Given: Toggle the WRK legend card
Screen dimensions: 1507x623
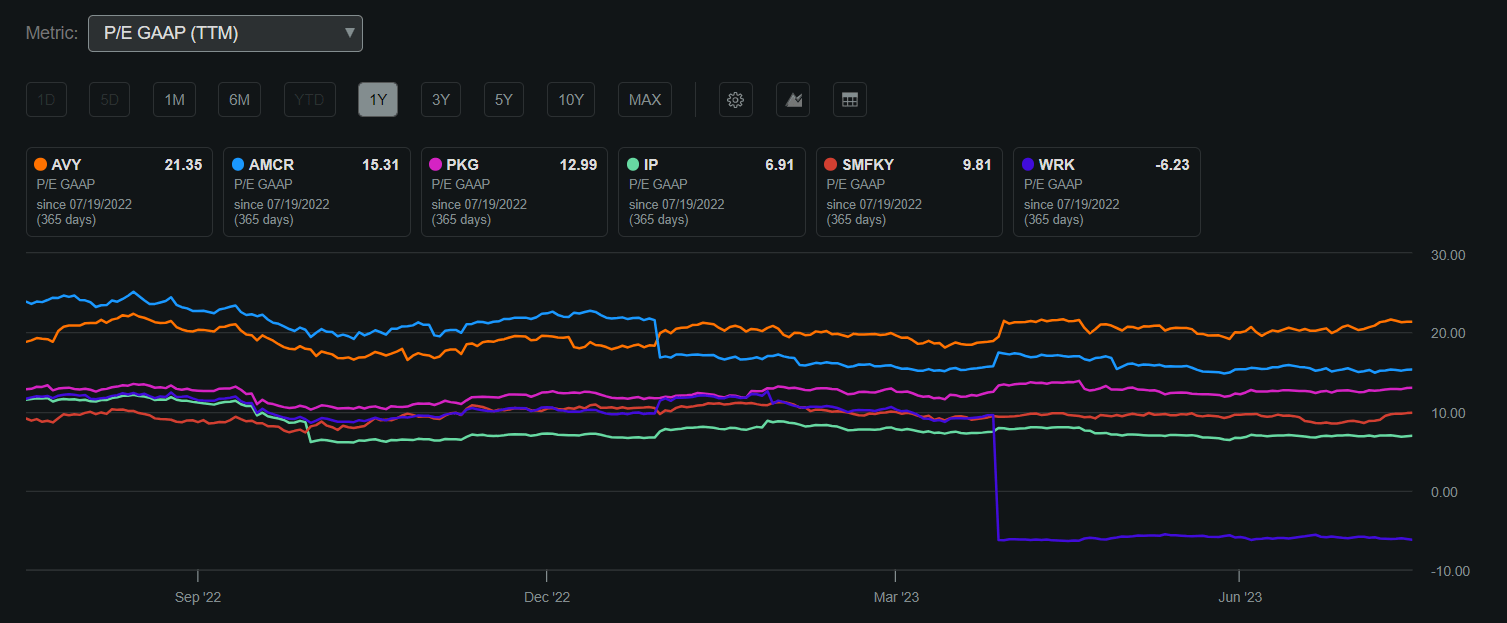Looking at the screenshot, I should [x=1106, y=192].
